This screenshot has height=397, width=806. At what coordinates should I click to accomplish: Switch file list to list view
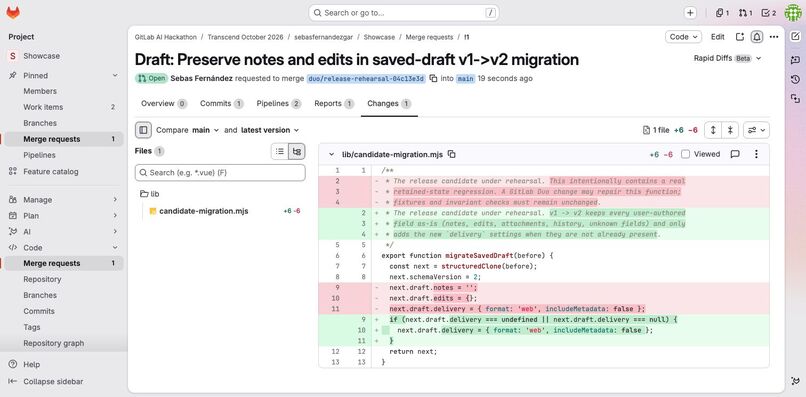[x=280, y=151]
